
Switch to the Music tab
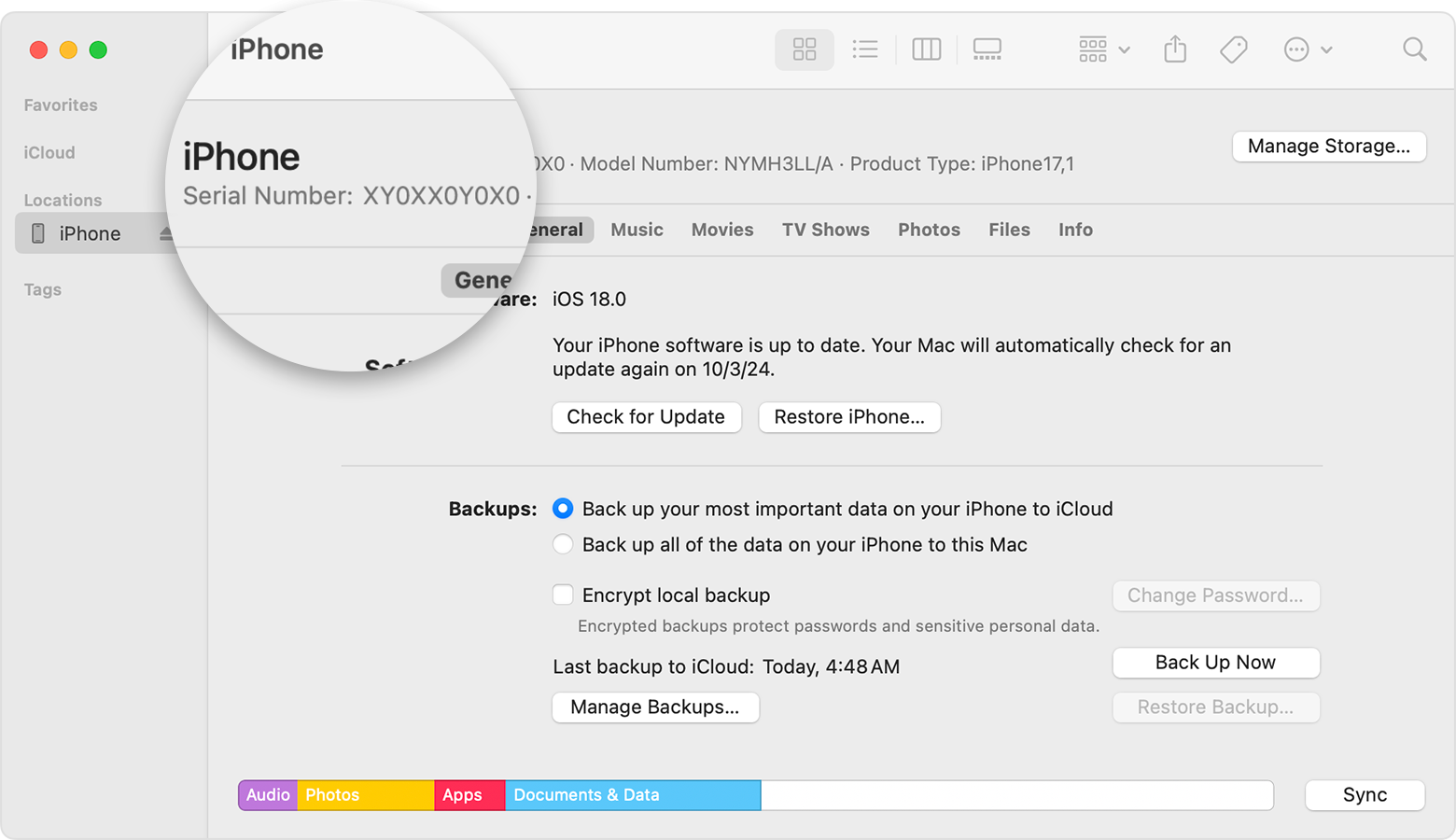point(637,230)
